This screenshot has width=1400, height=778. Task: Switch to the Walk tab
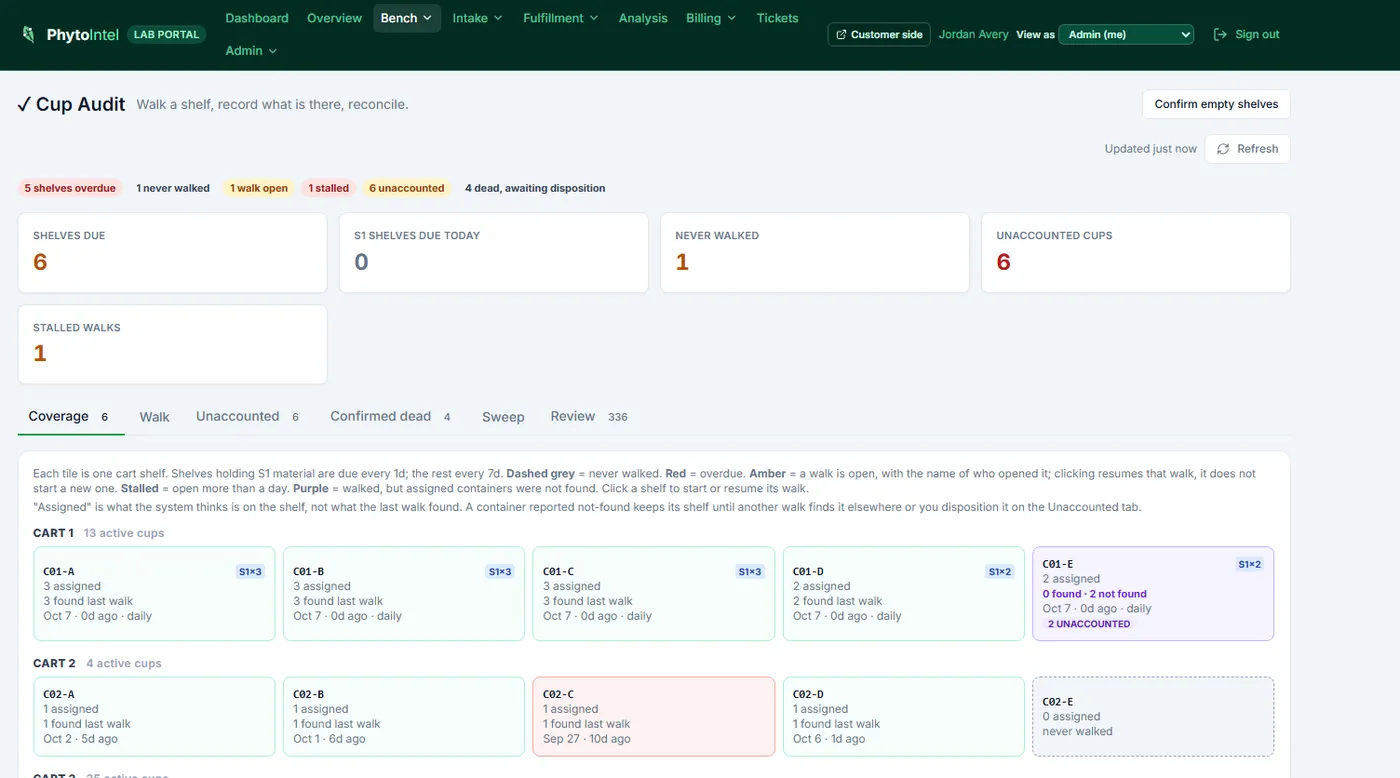(155, 417)
